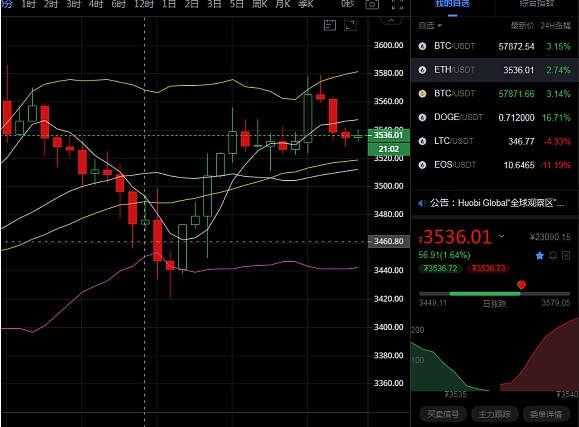Select the 4时 timeframe
The width and height of the screenshot is (579, 427).
click(96, 4)
